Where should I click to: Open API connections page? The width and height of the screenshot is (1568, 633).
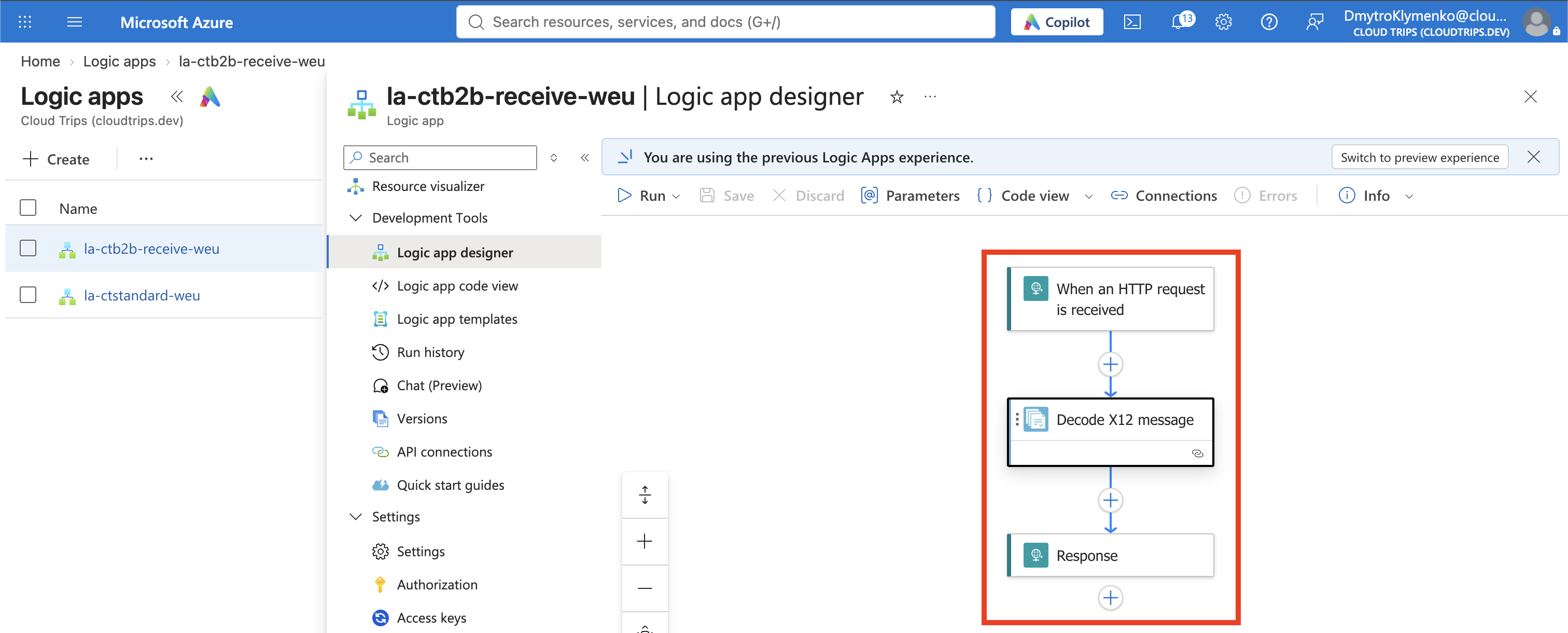(444, 451)
